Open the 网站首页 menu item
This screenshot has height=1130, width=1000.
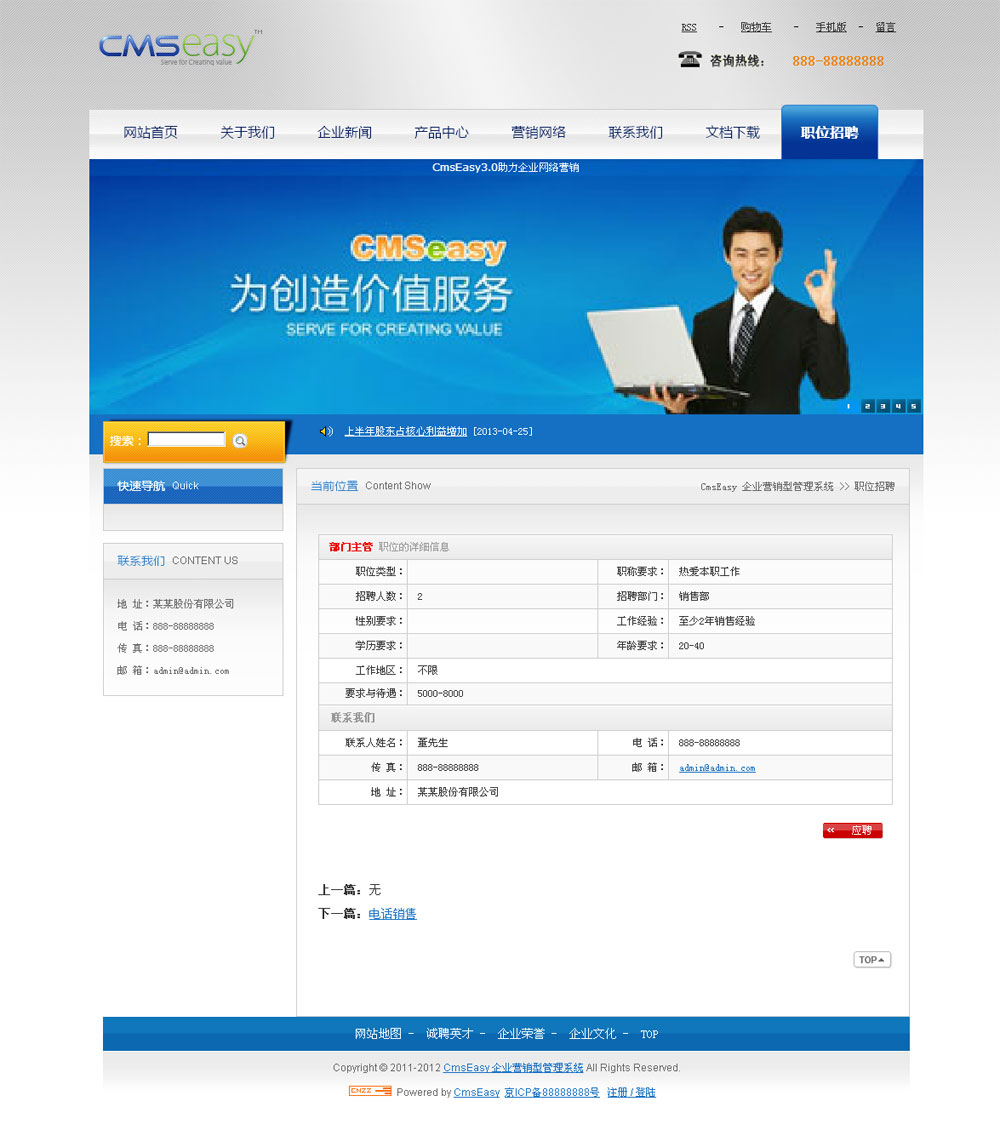[x=150, y=133]
